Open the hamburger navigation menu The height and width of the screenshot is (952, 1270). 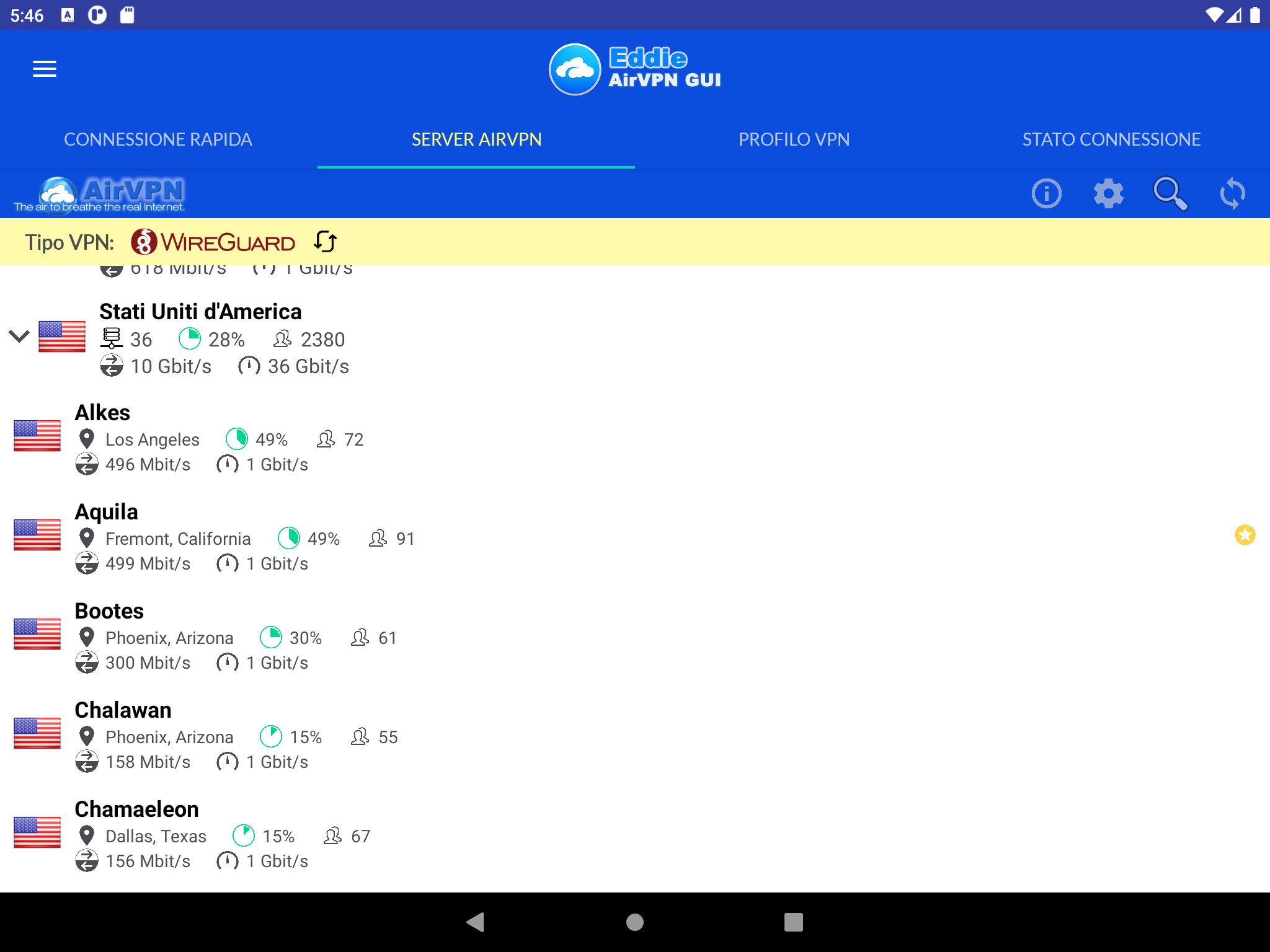[x=45, y=69]
